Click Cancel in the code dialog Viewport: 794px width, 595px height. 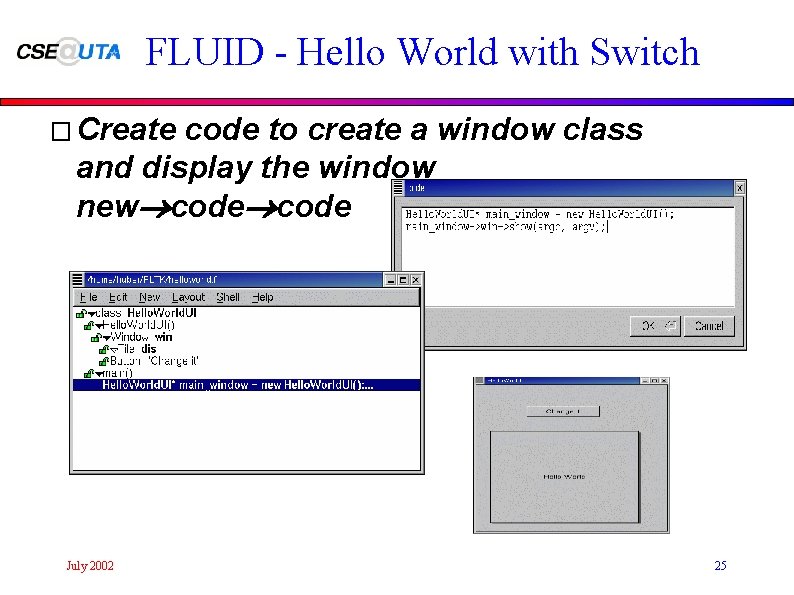[x=709, y=326]
